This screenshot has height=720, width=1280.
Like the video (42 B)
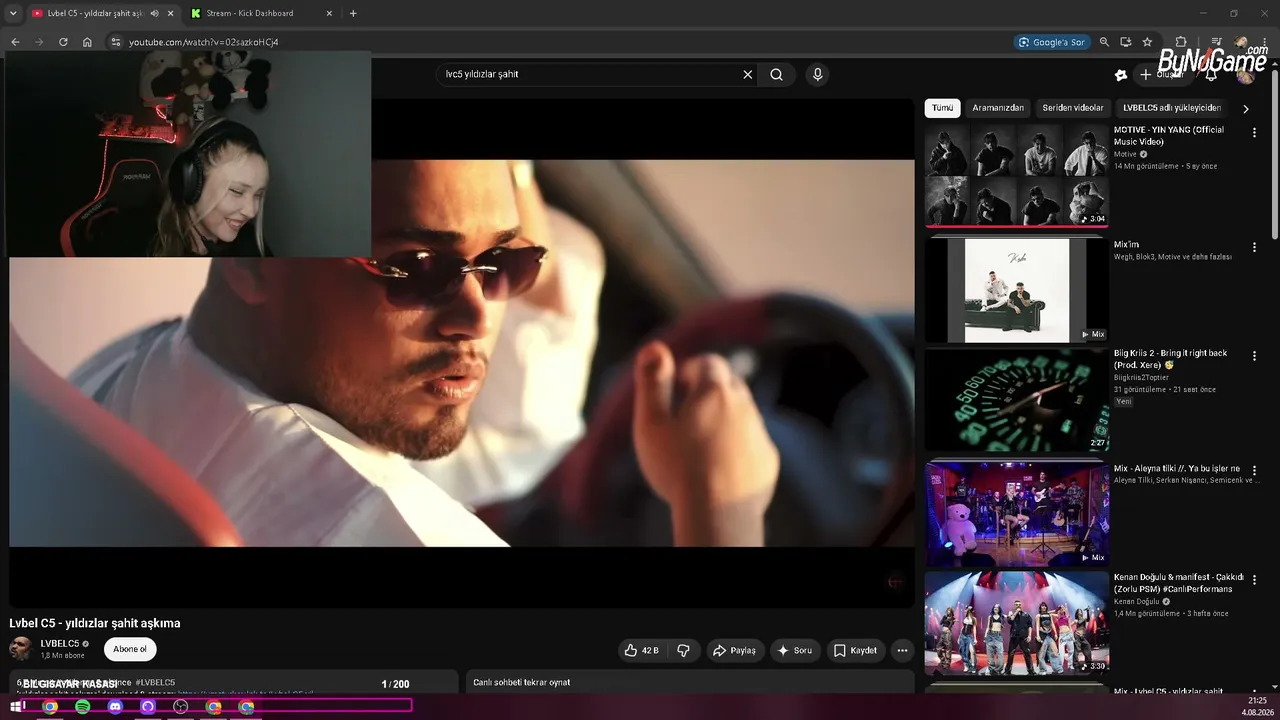[x=642, y=650]
